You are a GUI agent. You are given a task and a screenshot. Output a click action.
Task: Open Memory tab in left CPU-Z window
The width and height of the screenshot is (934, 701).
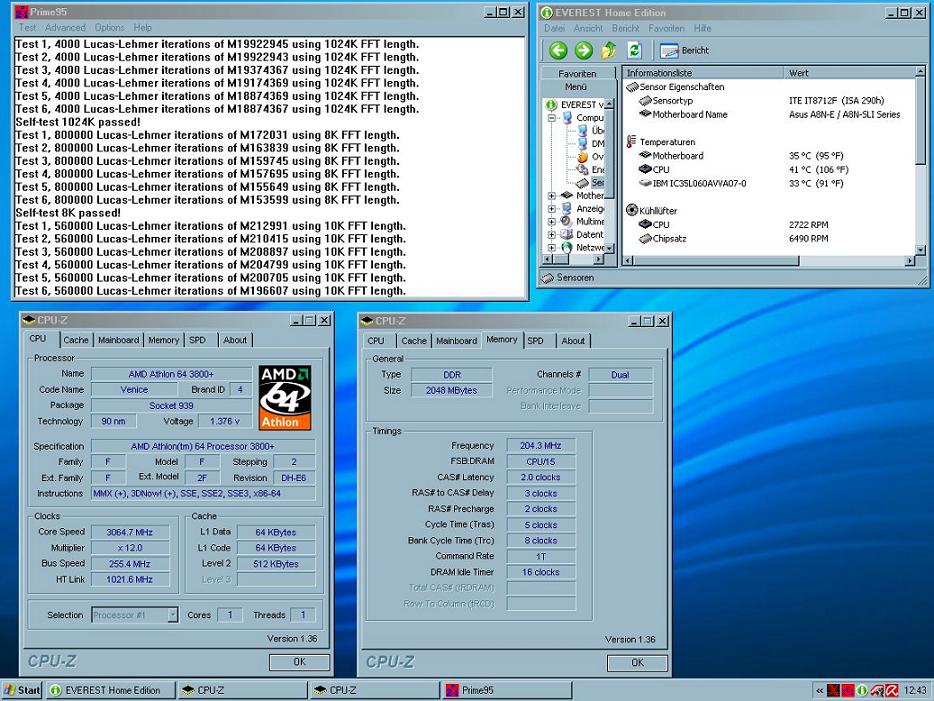(163, 340)
